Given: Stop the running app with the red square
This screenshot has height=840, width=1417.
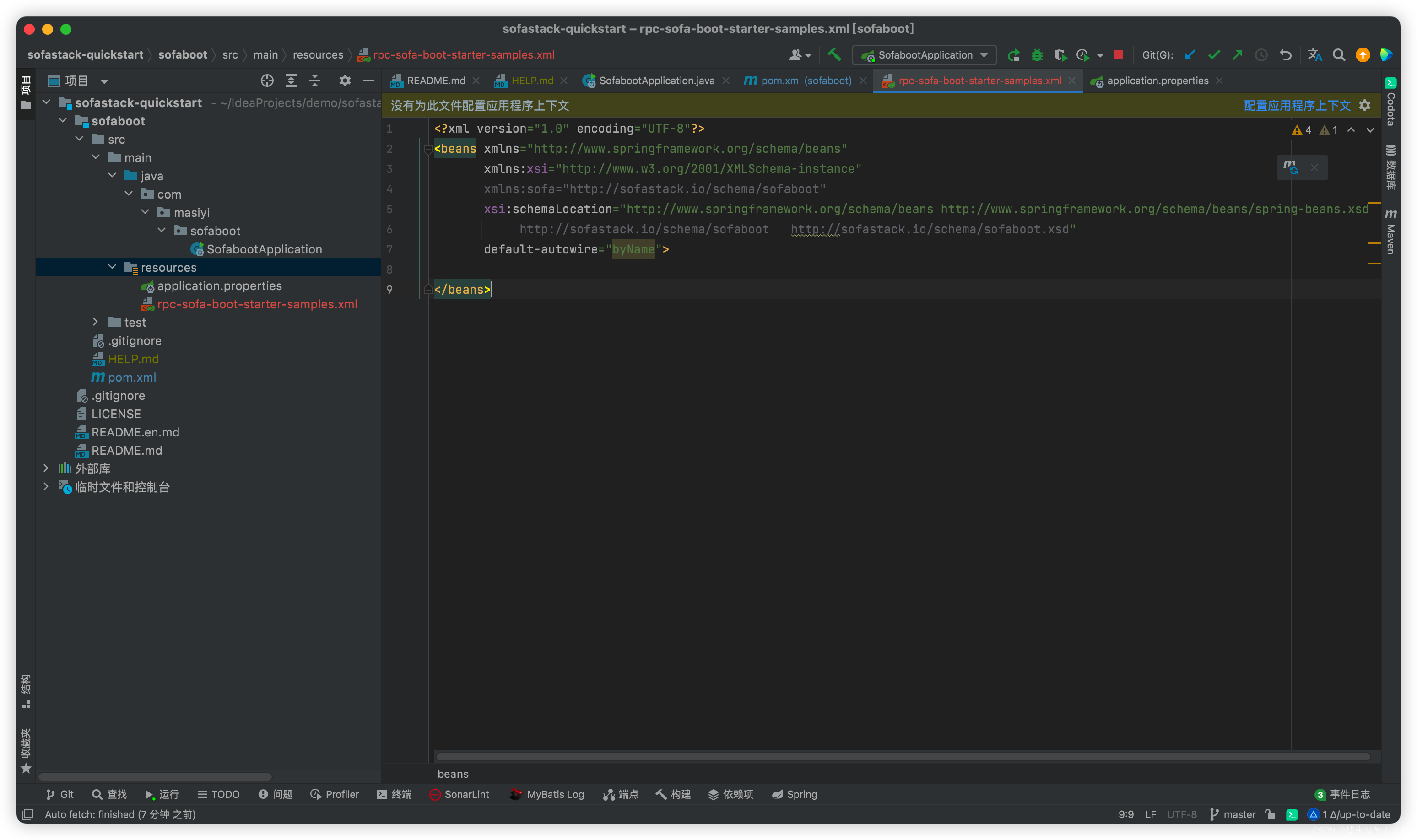Looking at the screenshot, I should tap(1118, 55).
